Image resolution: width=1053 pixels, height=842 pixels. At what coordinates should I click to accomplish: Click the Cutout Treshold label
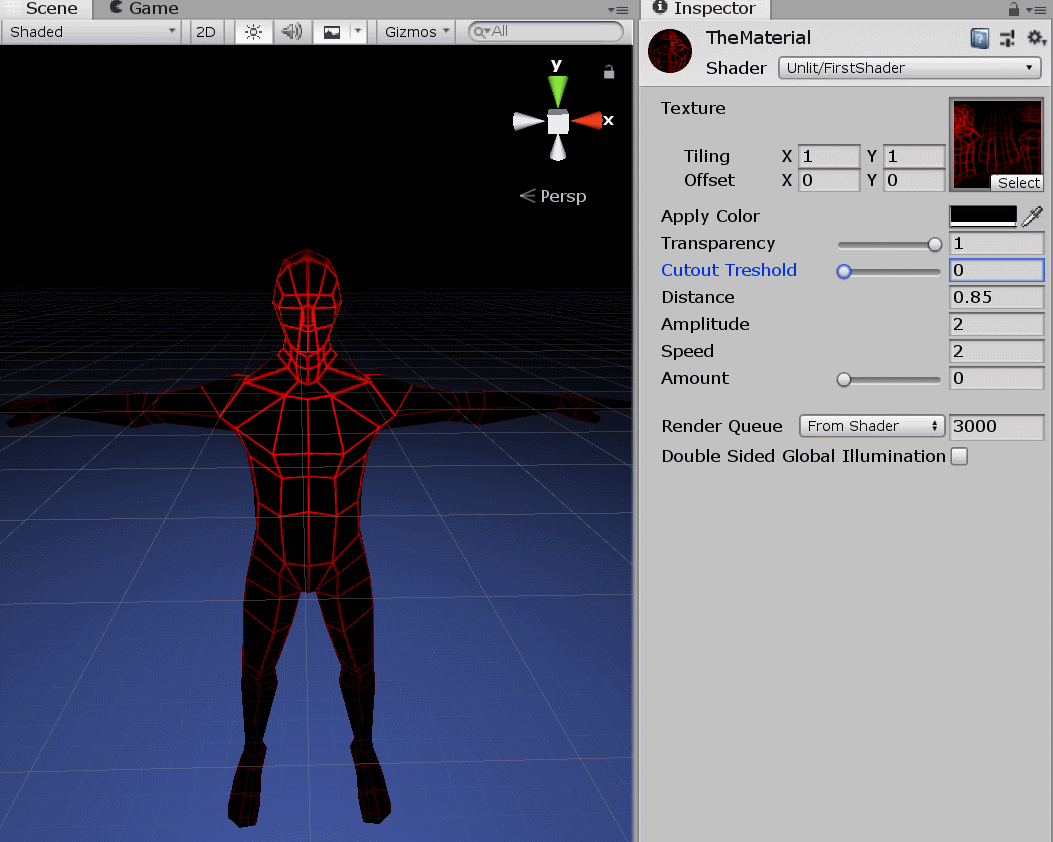pos(729,270)
